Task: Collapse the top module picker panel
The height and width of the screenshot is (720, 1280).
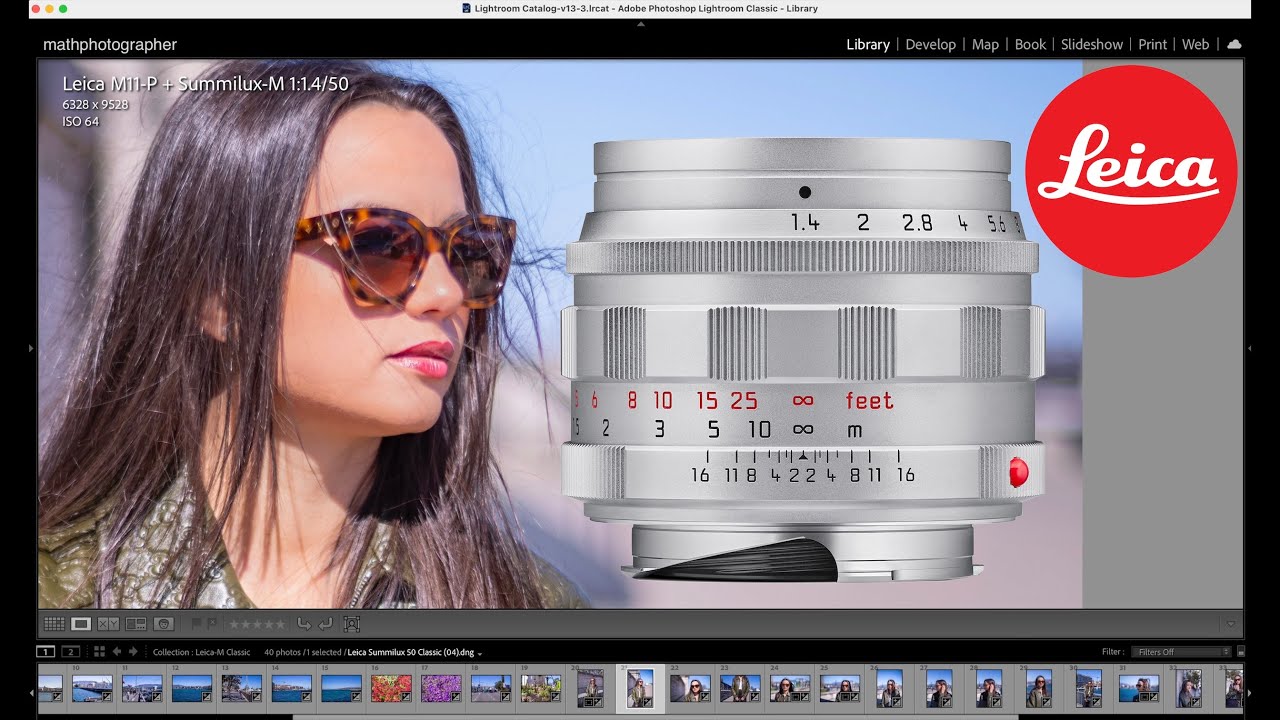Action: [x=640, y=24]
